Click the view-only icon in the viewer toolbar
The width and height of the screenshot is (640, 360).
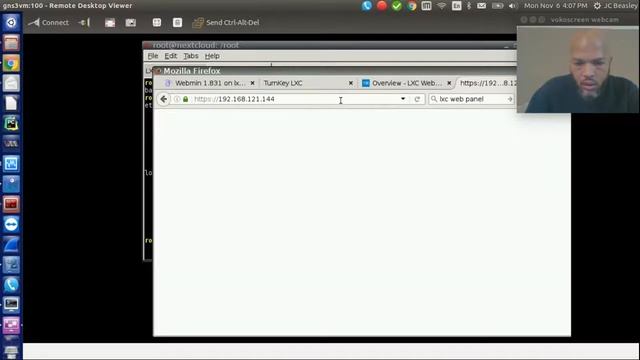point(177,22)
